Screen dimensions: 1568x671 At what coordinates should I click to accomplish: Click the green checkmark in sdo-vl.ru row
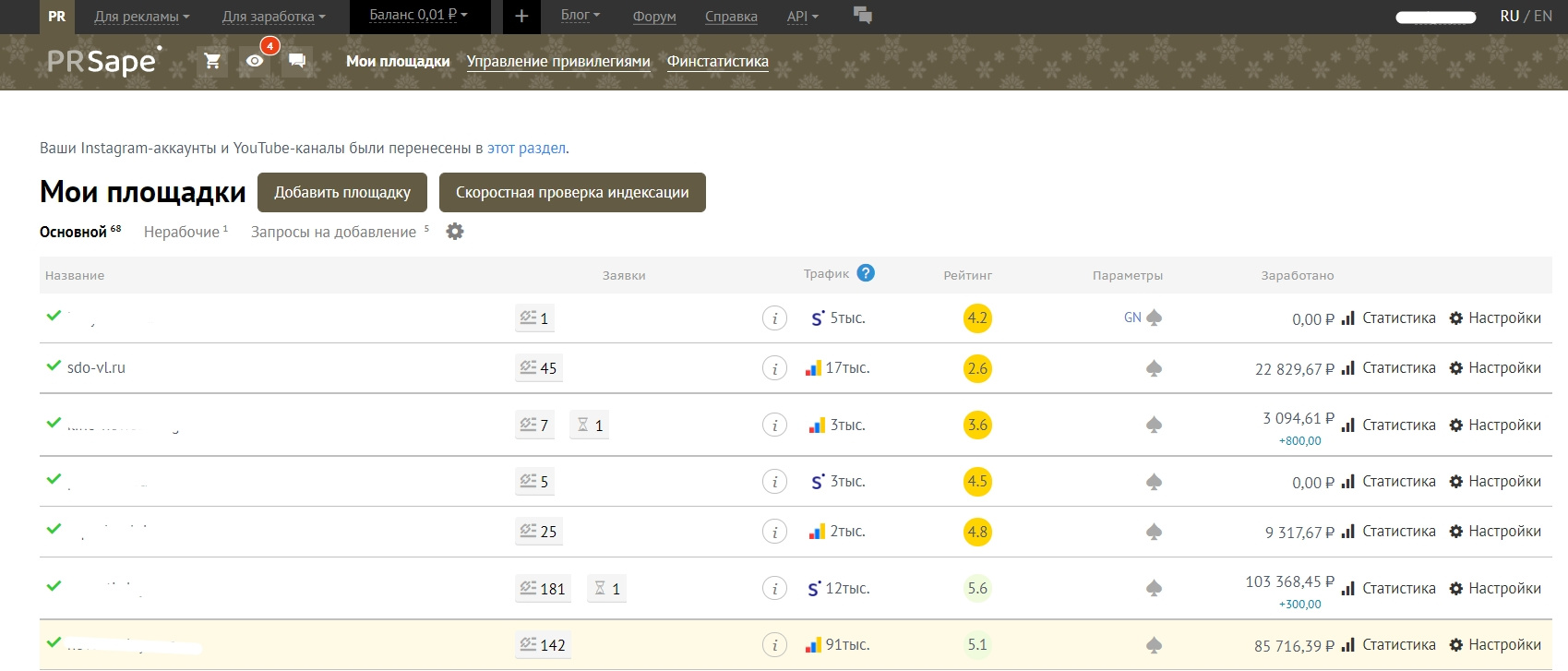(x=54, y=365)
